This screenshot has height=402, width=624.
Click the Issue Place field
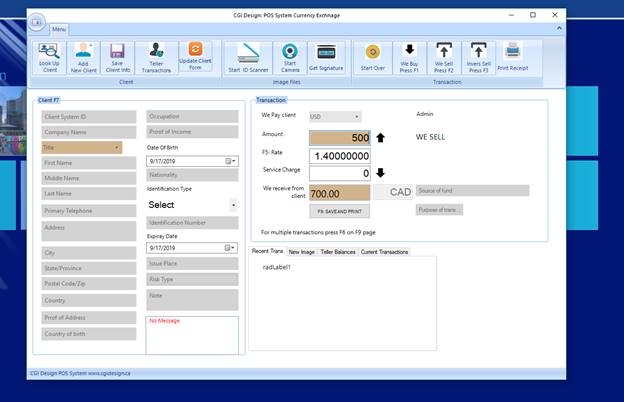(192, 263)
